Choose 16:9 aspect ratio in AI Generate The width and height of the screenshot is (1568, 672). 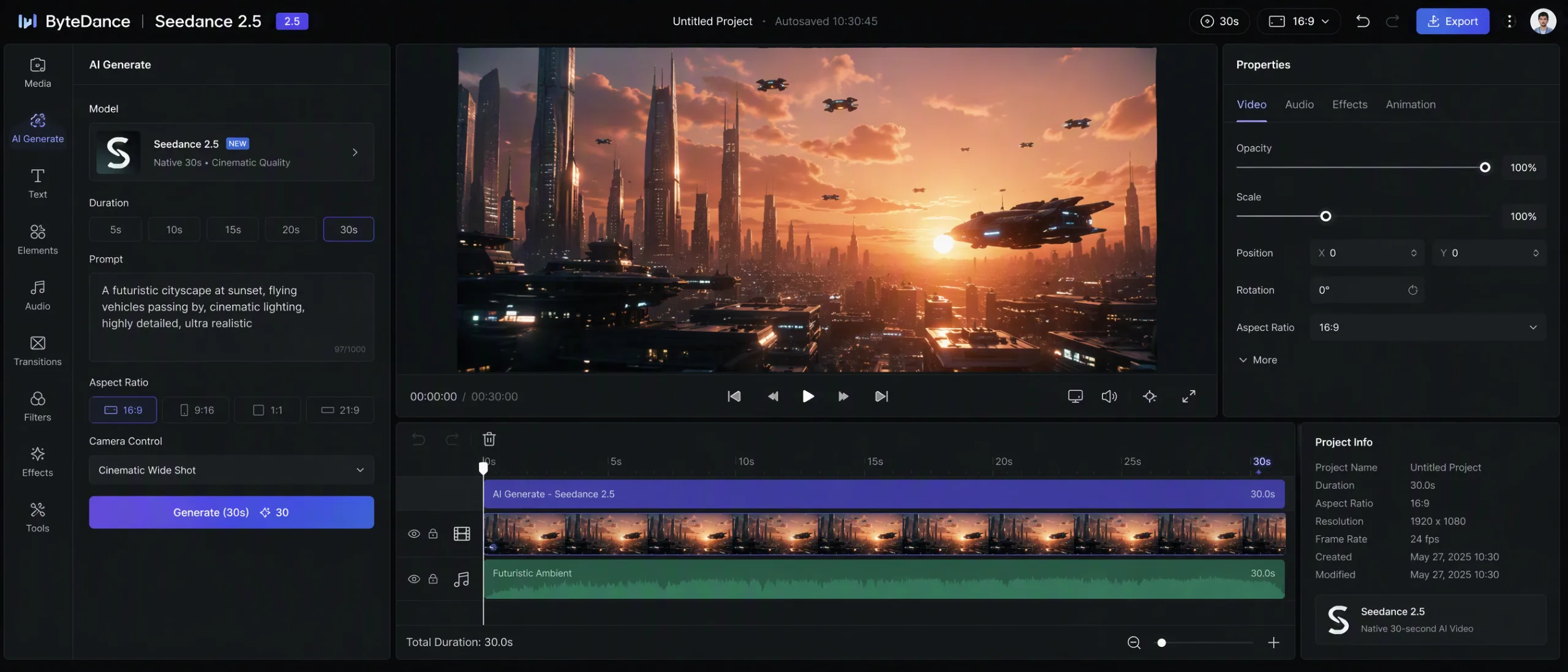point(123,410)
